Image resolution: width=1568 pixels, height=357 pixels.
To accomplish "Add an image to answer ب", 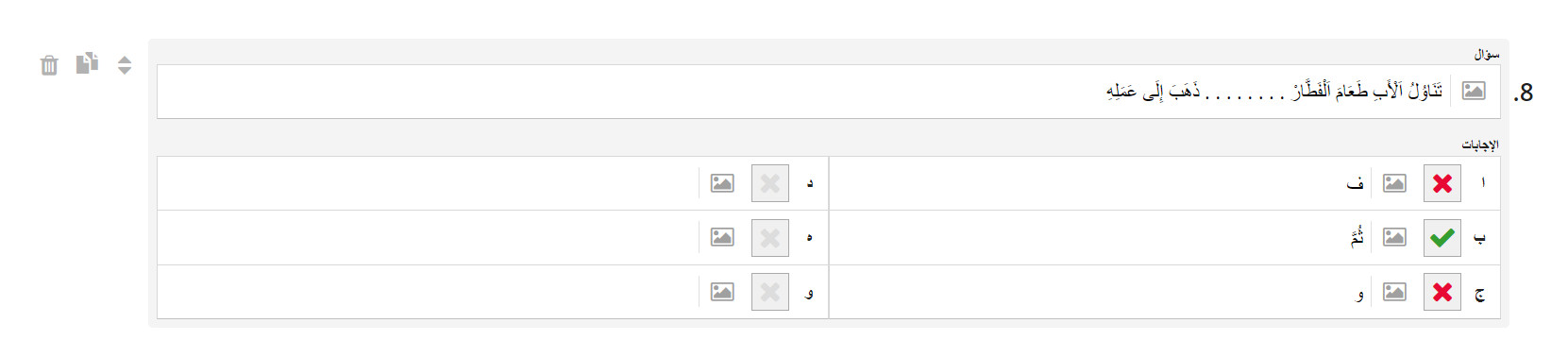I will (1394, 238).
